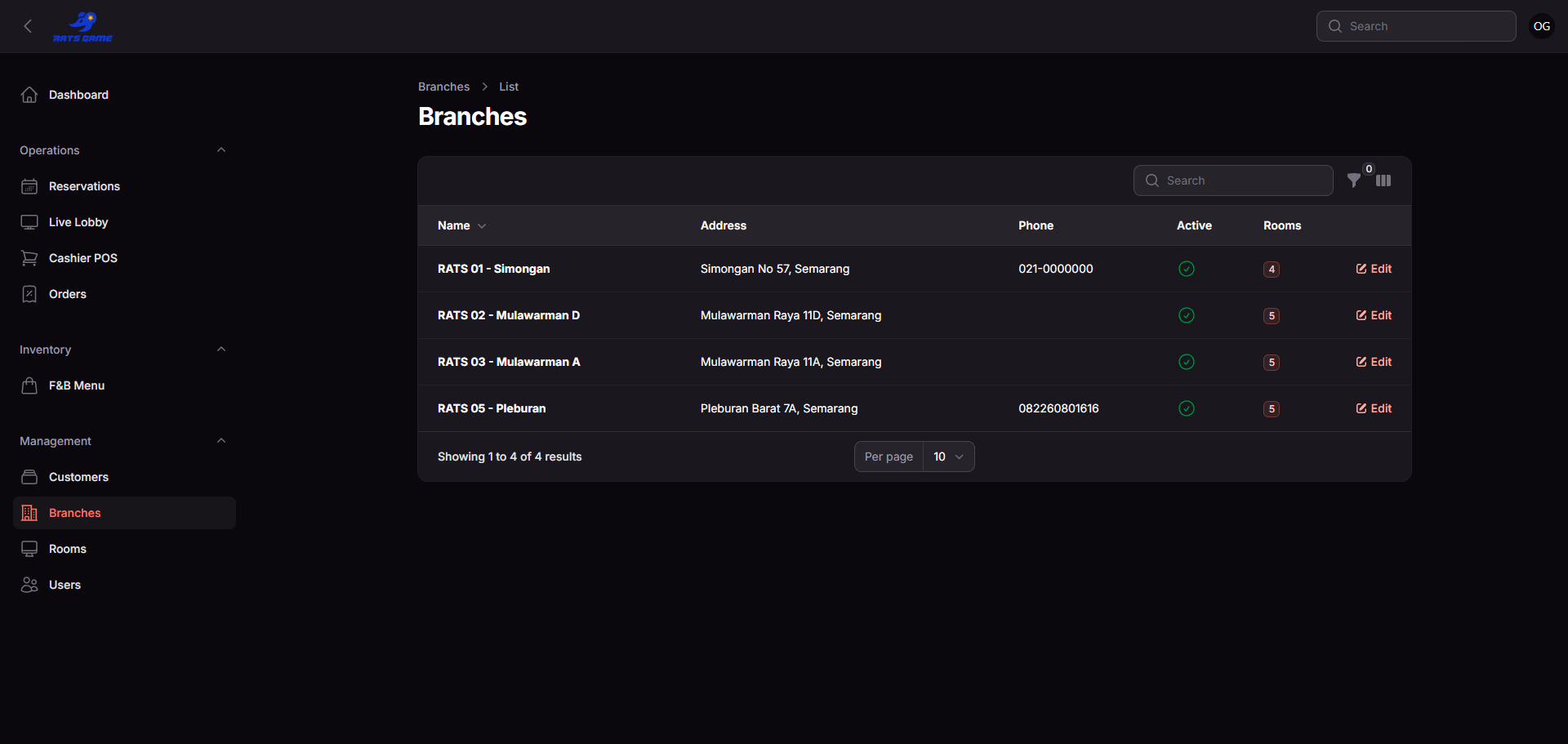Click the RATS 02 - Mulawarman D name
Viewport: 1568px width, 744px height.
509,315
